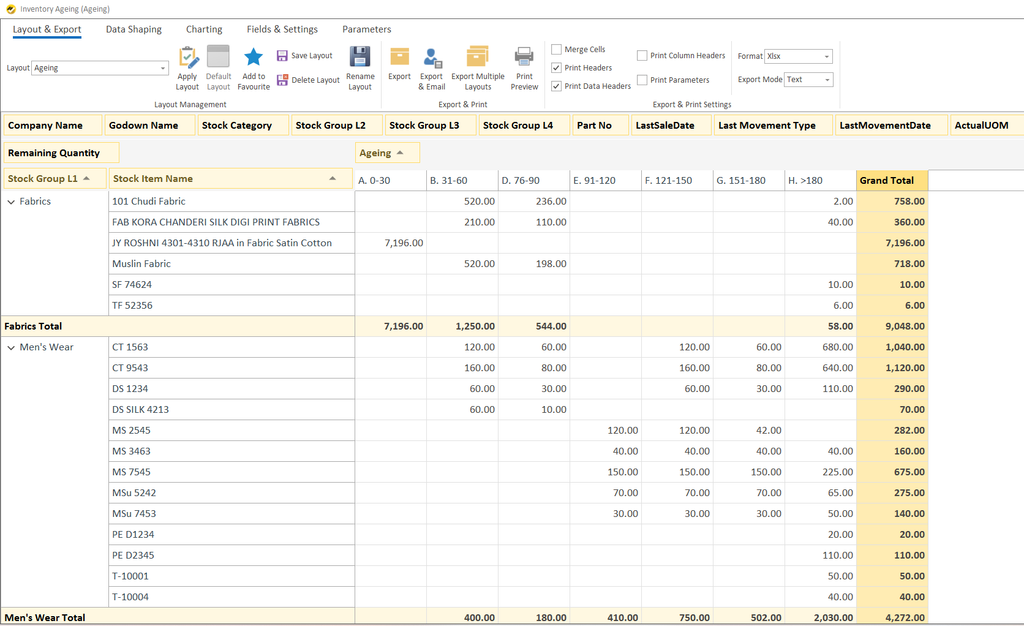Click the LastSaleDate field button
Screen dimensions: 1024x626
click(x=671, y=125)
